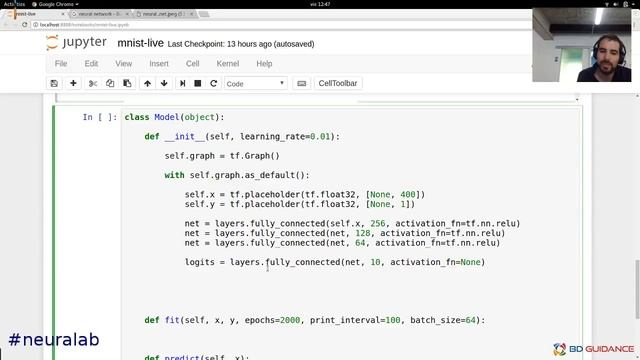Click 'epochs=2000' in fit definition
This screenshot has width=640, height=360.
pyautogui.click(x=272, y=320)
